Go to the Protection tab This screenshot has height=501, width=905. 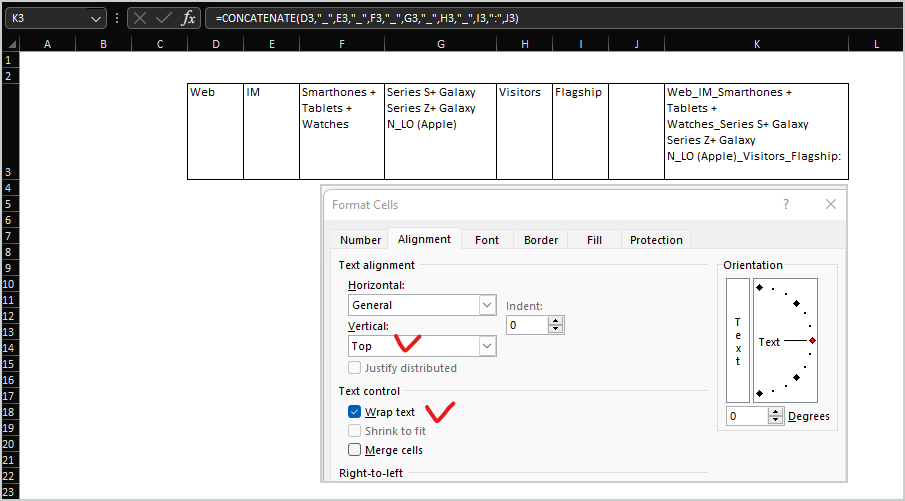tap(656, 240)
